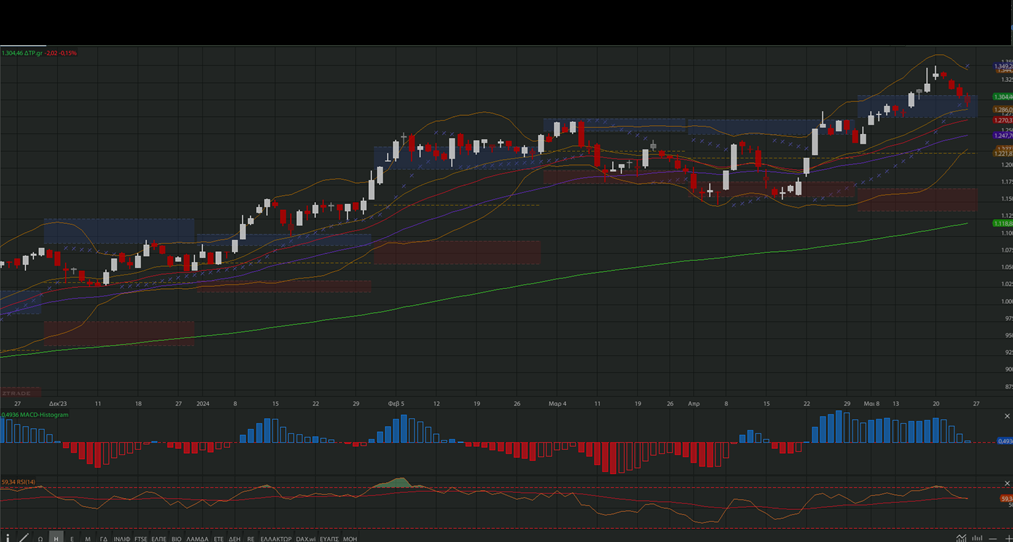The width and height of the screenshot is (1013, 542).
Task: Open the info icon at bottom left
Action: (x=8, y=538)
